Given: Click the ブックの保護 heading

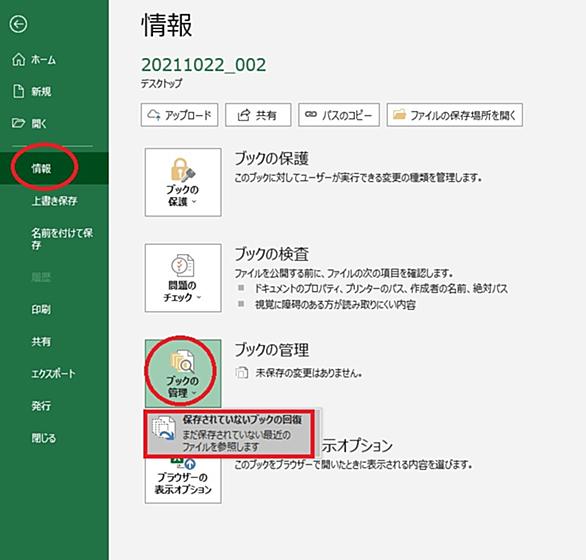Looking at the screenshot, I should tap(272, 159).
